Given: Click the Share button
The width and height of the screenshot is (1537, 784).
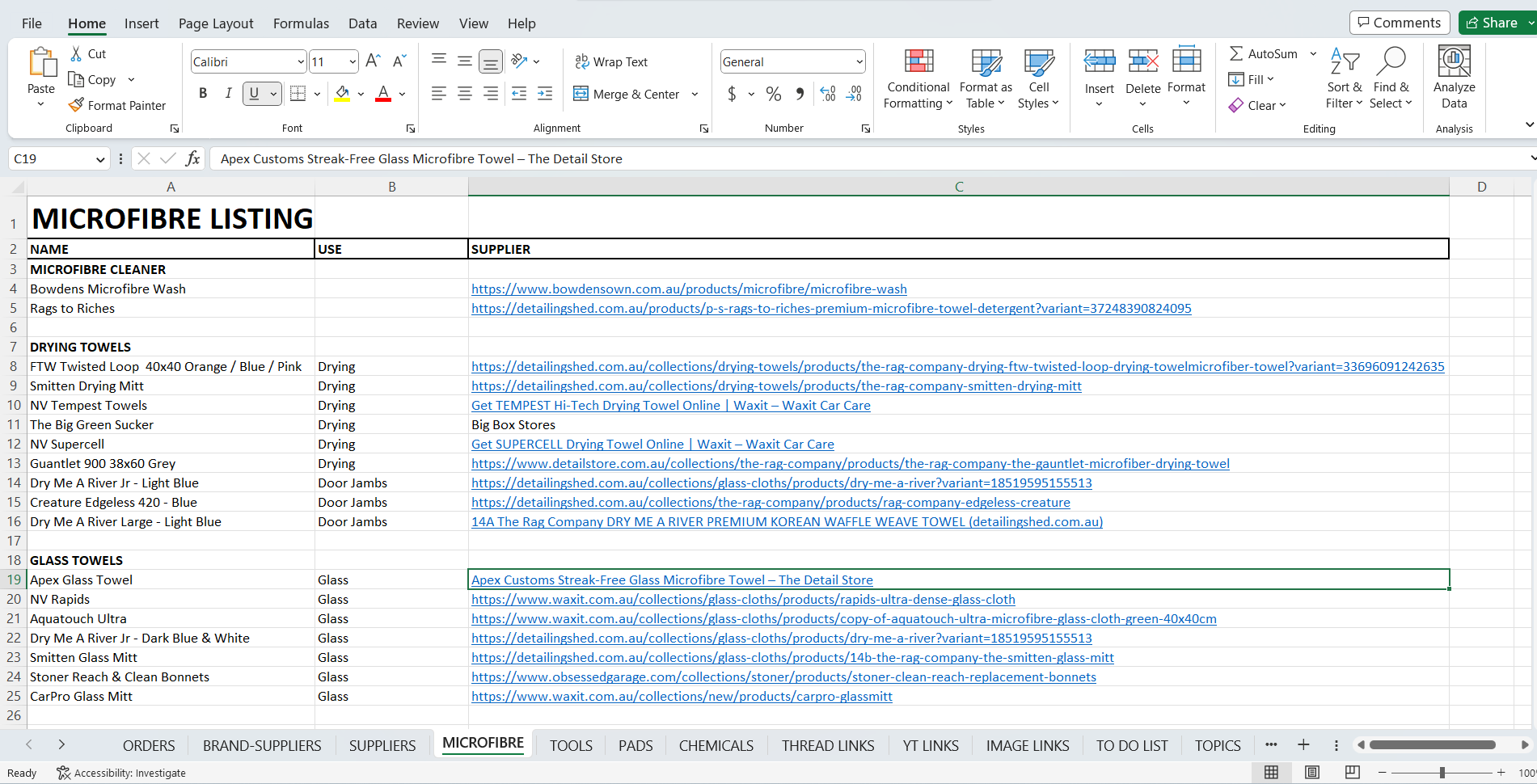Looking at the screenshot, I should 1493,23.
